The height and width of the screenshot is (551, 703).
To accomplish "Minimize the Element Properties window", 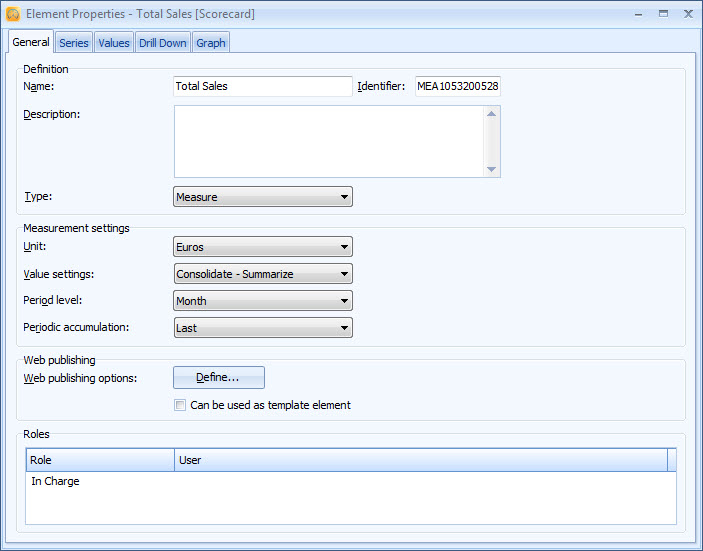I will tap(638, 14).
